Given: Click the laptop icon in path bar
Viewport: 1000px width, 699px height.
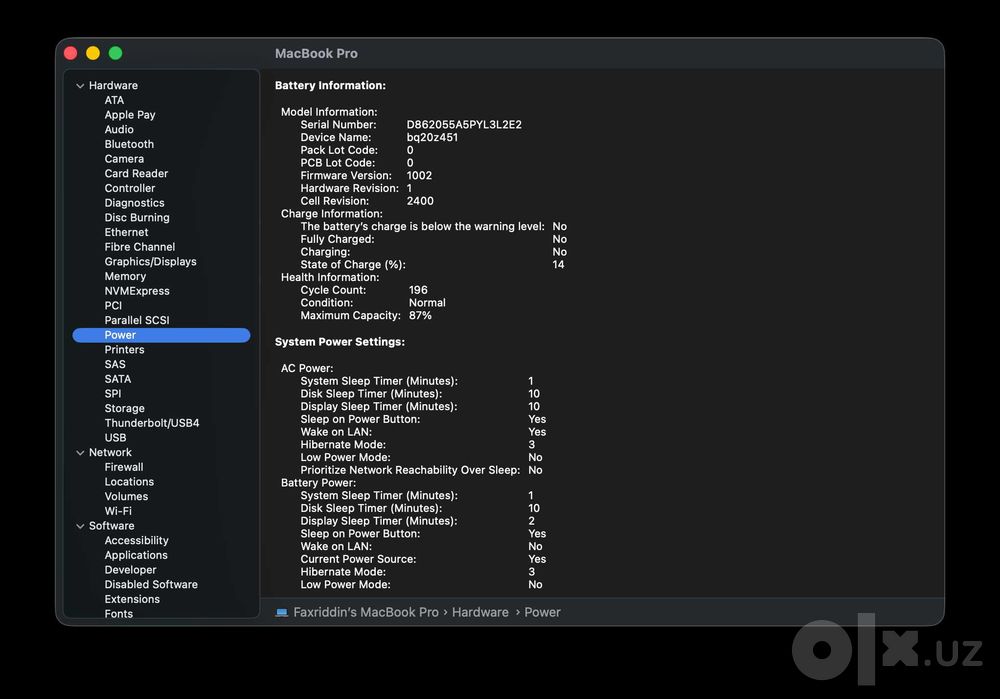Looking at the screenshot, I should tap(281, 612).
